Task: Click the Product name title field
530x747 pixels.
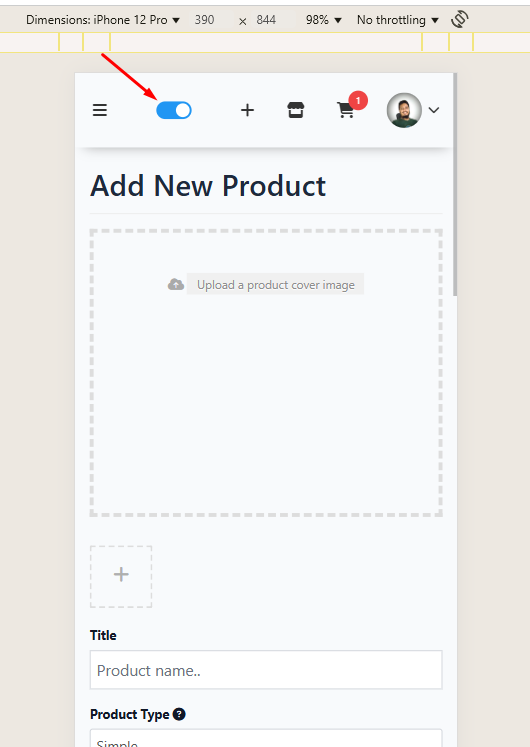Action: click(266, 670)
